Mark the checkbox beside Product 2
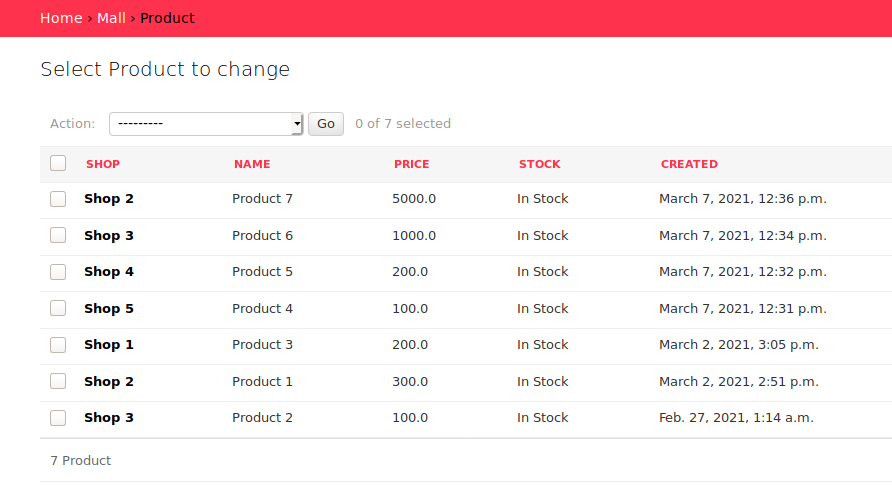 pyautogui.click(x=58, y=418)
